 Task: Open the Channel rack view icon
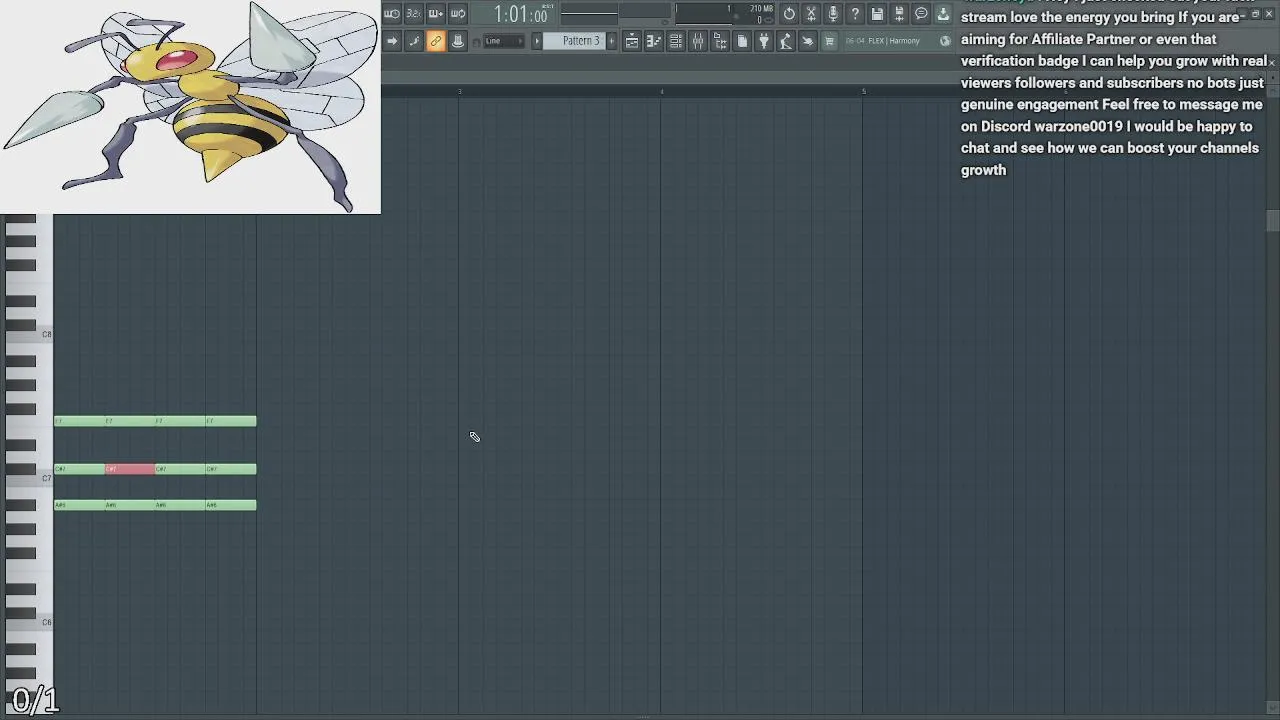[676, 41]
